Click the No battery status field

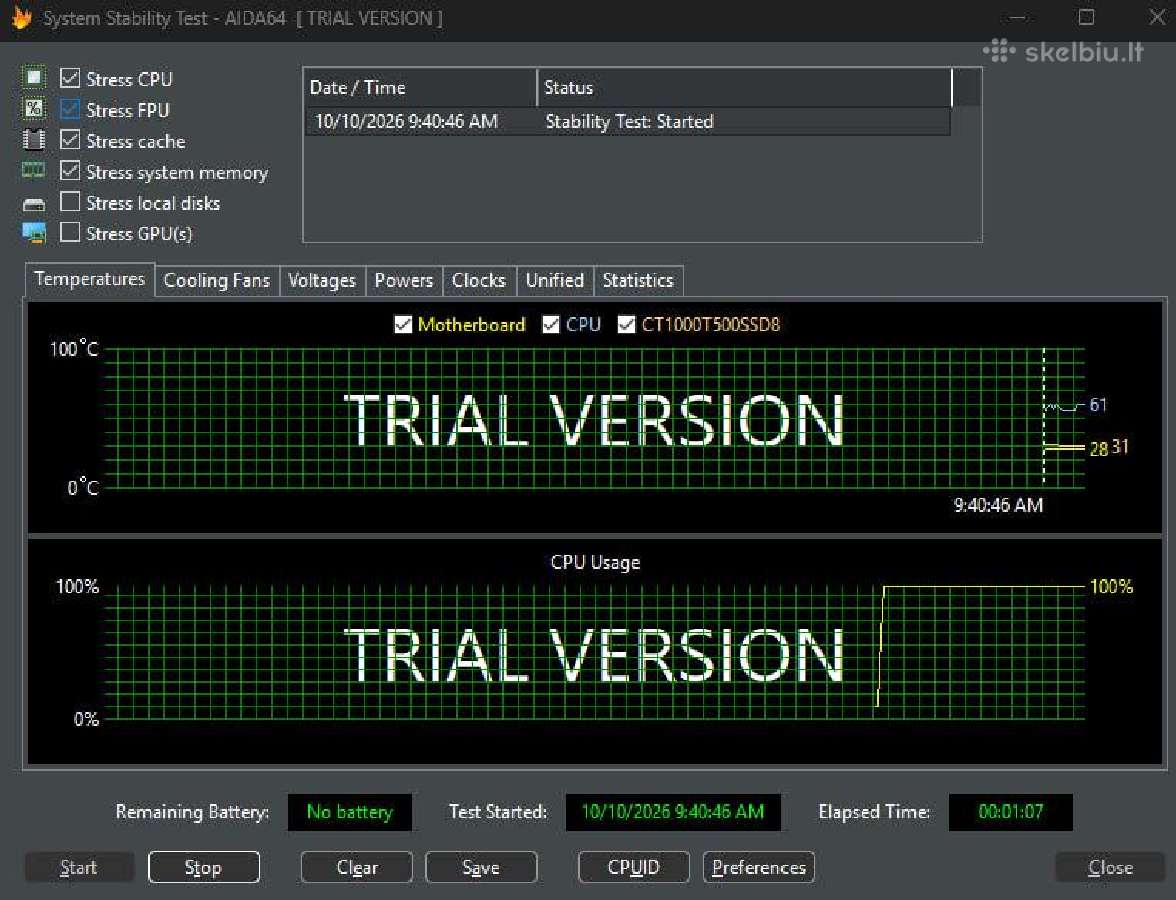coord(350,812)
